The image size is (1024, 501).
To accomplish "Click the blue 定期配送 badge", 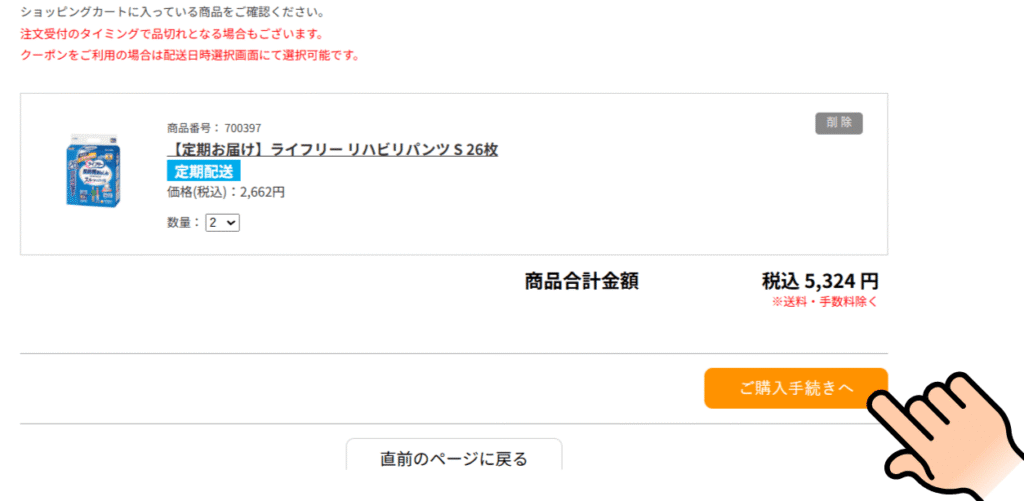I will (x=204, y=170).
